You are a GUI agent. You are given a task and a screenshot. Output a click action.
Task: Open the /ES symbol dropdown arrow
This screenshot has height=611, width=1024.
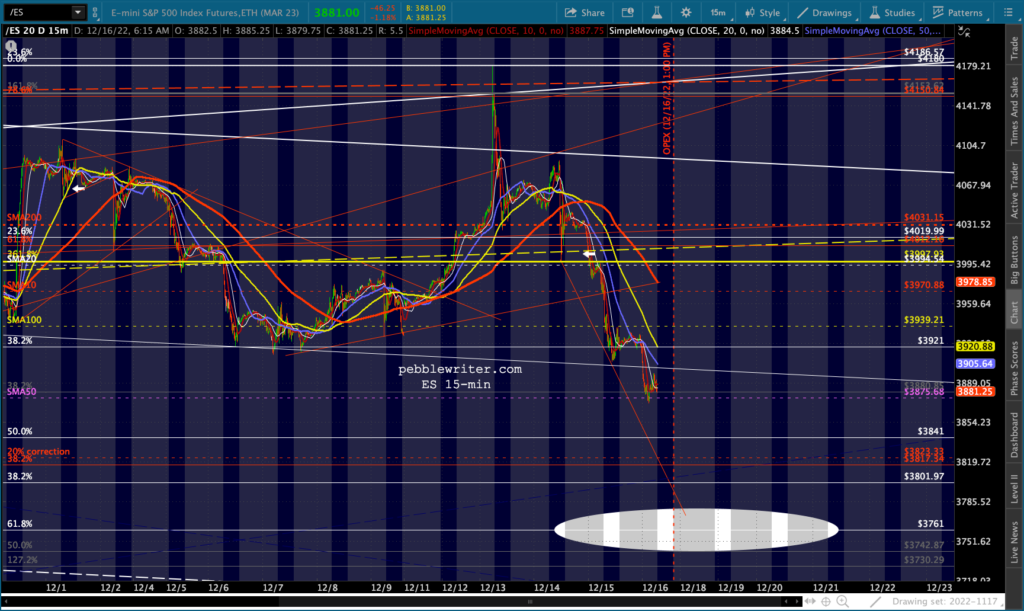tap(78, 13)
